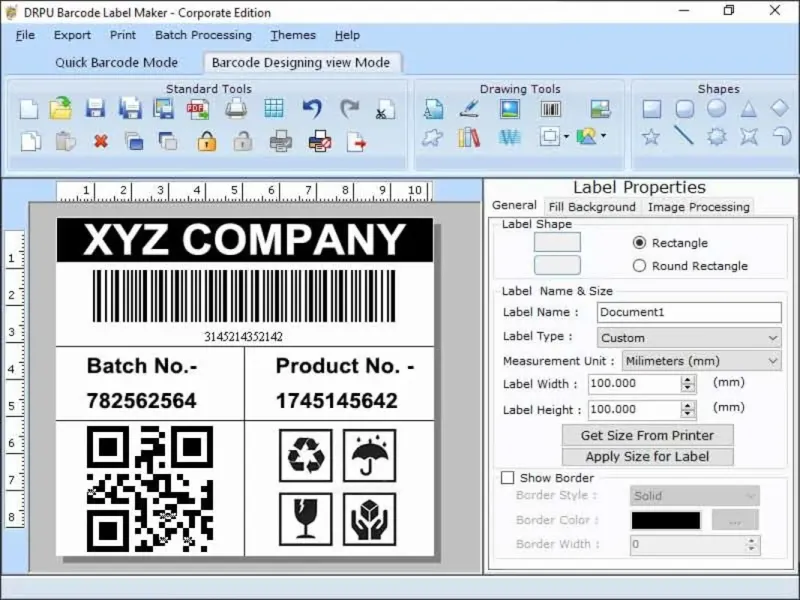Draw a rounded rectangle shape
Screen dimensions: 800x600
click(x=684, y=109)
